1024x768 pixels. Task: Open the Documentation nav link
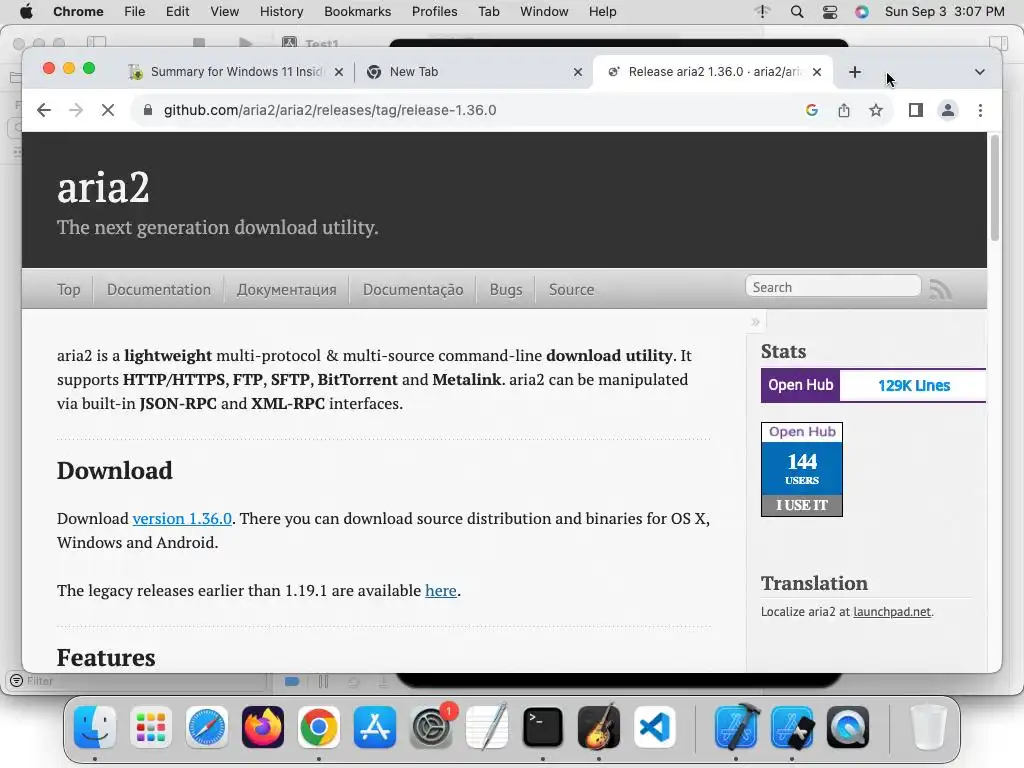point(159,289)
